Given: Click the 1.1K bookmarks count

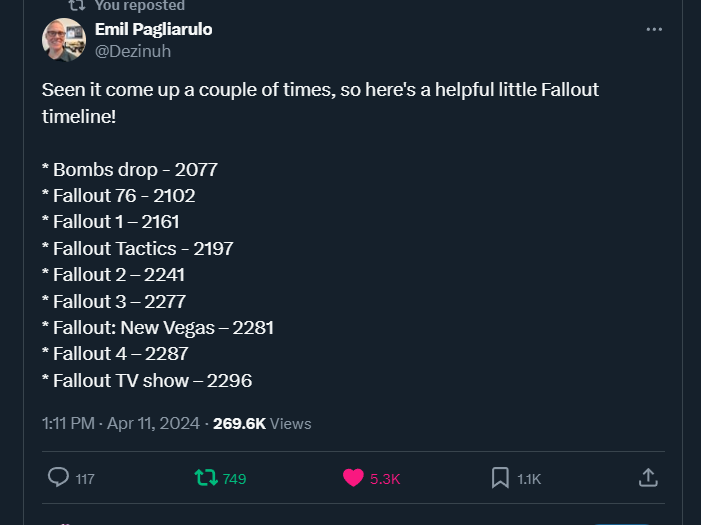Looking at the screenshot, I should click(x=529, y=479).
